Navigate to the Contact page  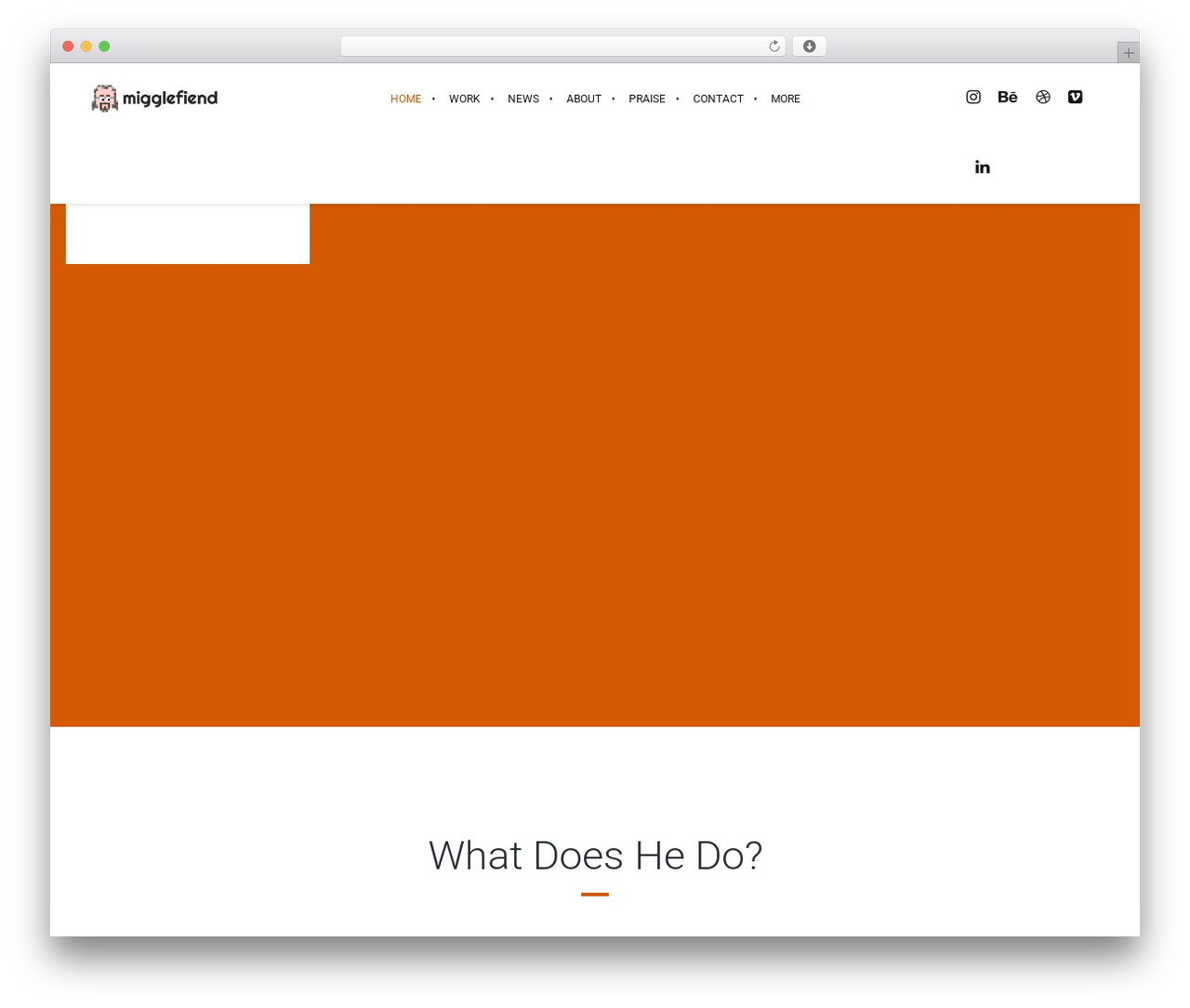click(x=718, y=99)
